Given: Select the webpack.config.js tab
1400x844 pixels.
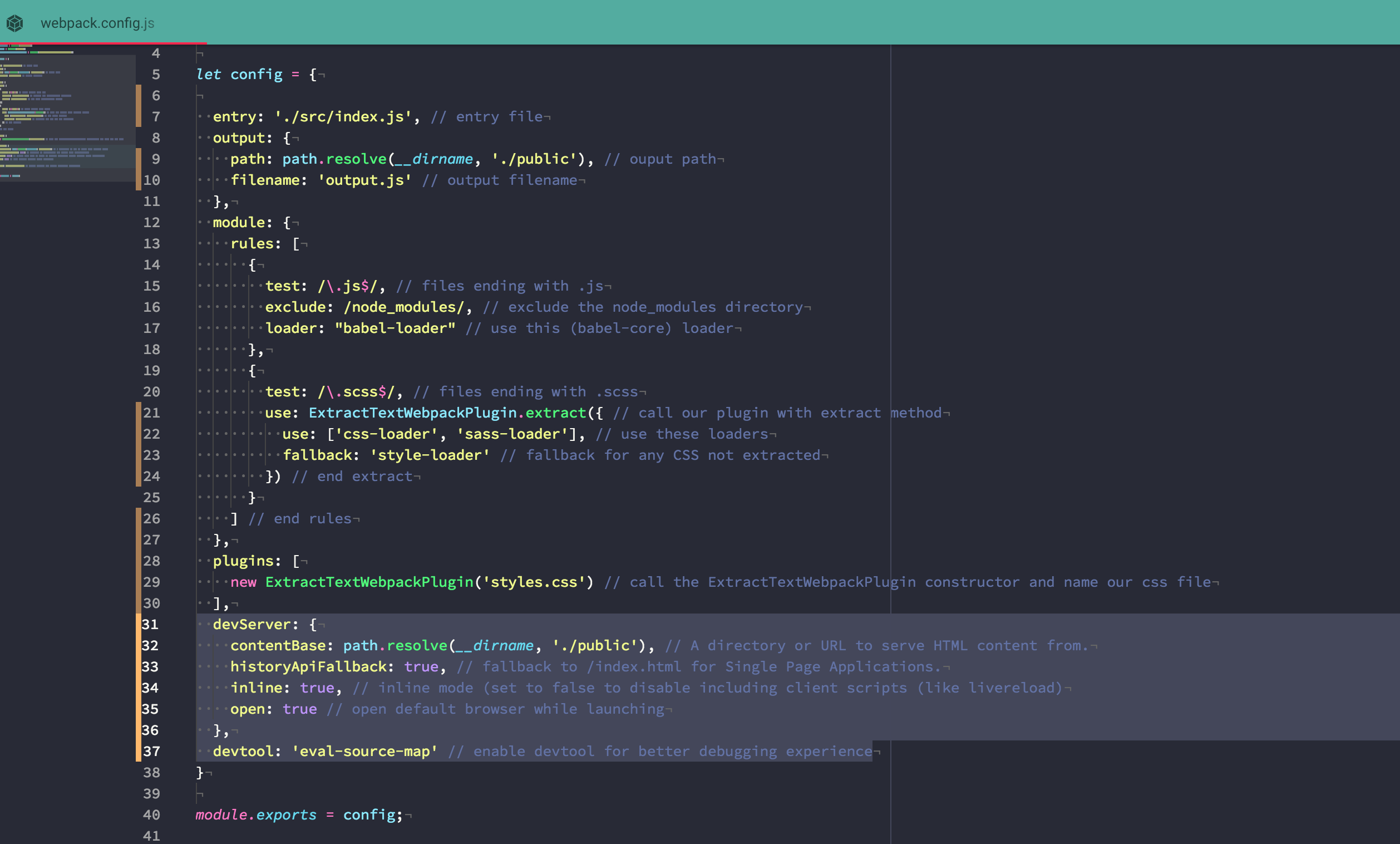Looking at the screenshot, I should 97,23.
